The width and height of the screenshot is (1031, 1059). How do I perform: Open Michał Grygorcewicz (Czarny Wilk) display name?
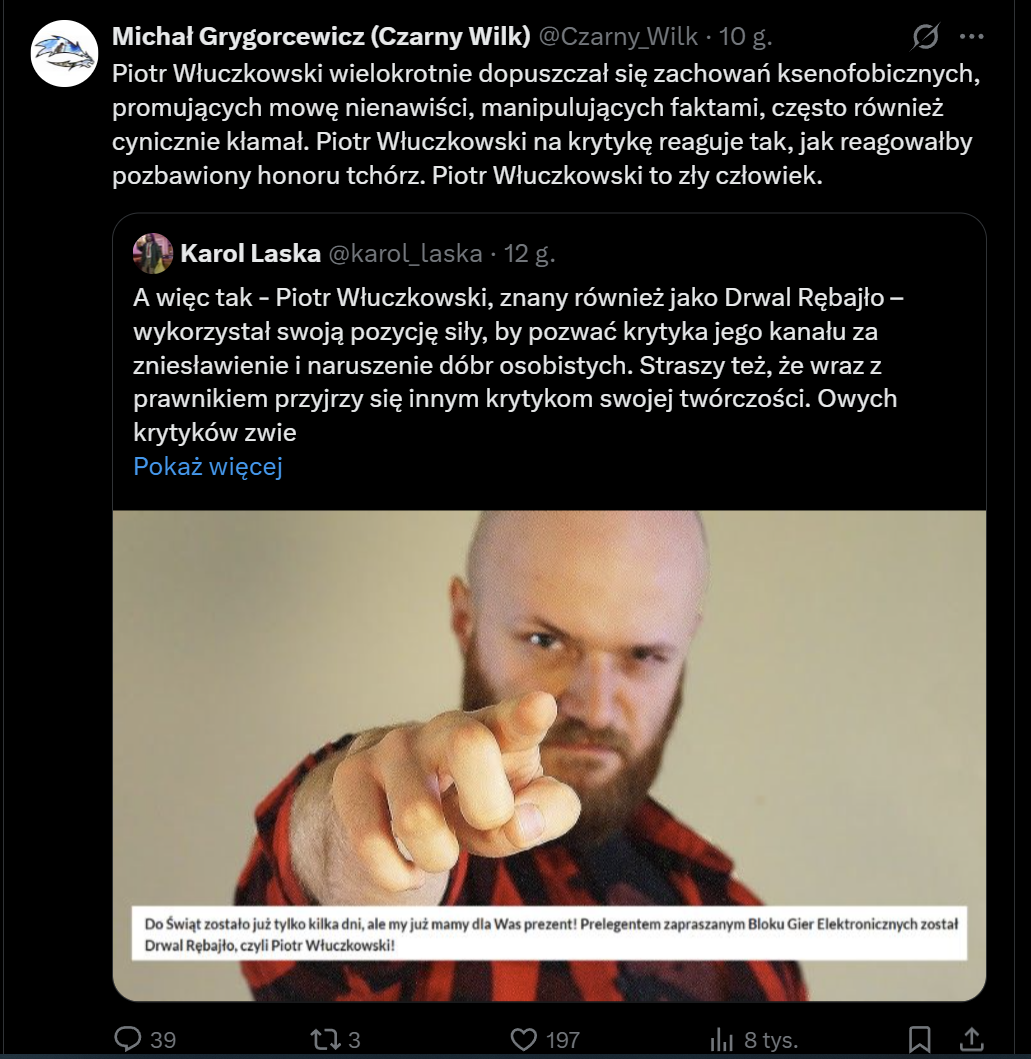click(321, 36)
